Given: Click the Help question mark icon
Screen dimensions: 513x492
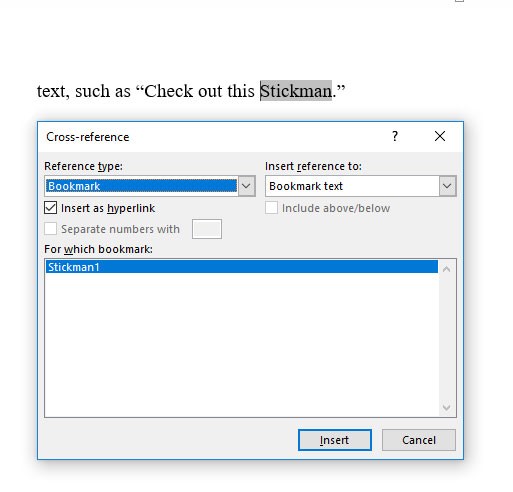Looking at the screenshot, I should click(395, 136).
